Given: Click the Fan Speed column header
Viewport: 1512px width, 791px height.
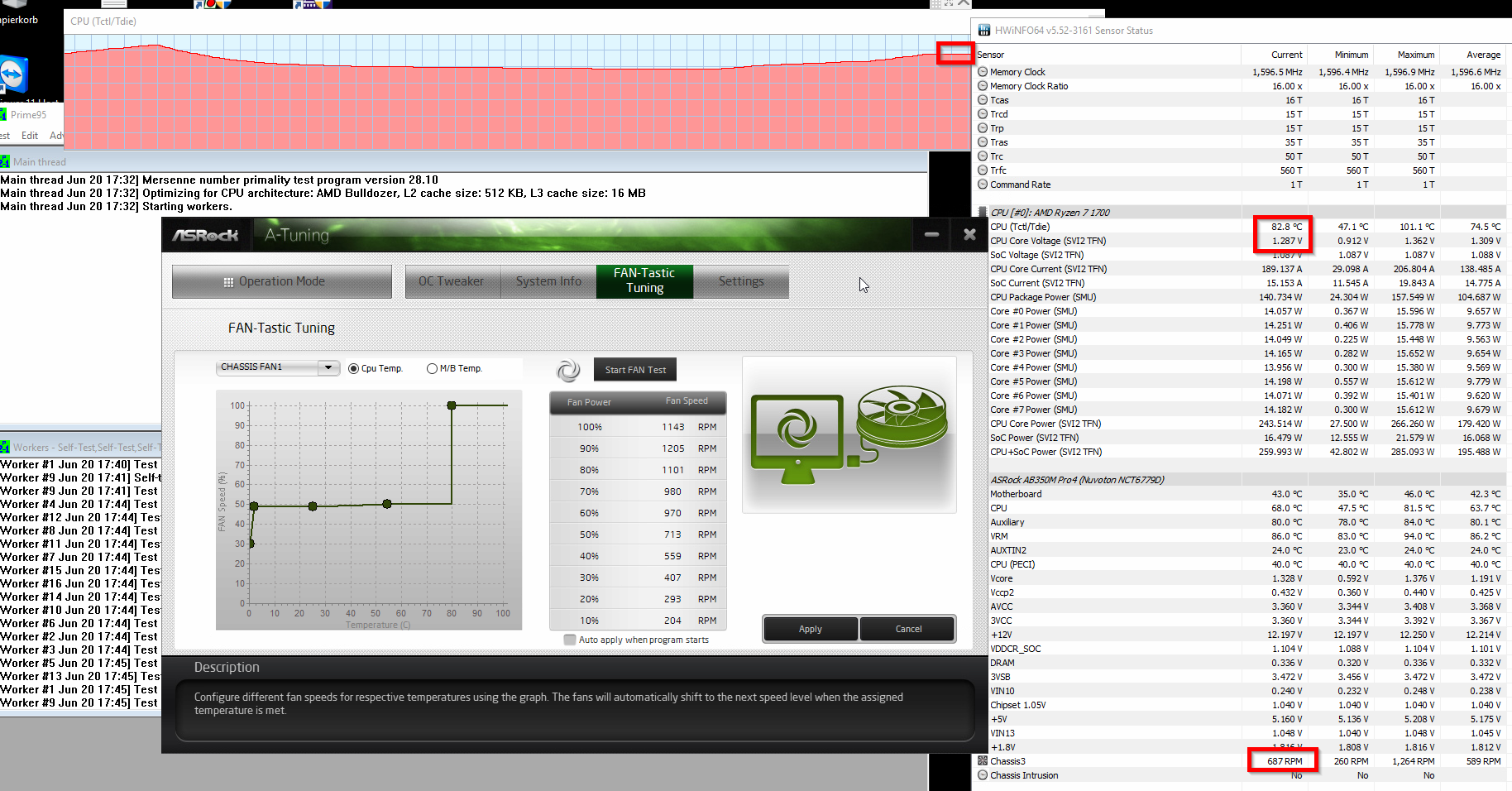Looking at the screenshot, I should 687,400.
